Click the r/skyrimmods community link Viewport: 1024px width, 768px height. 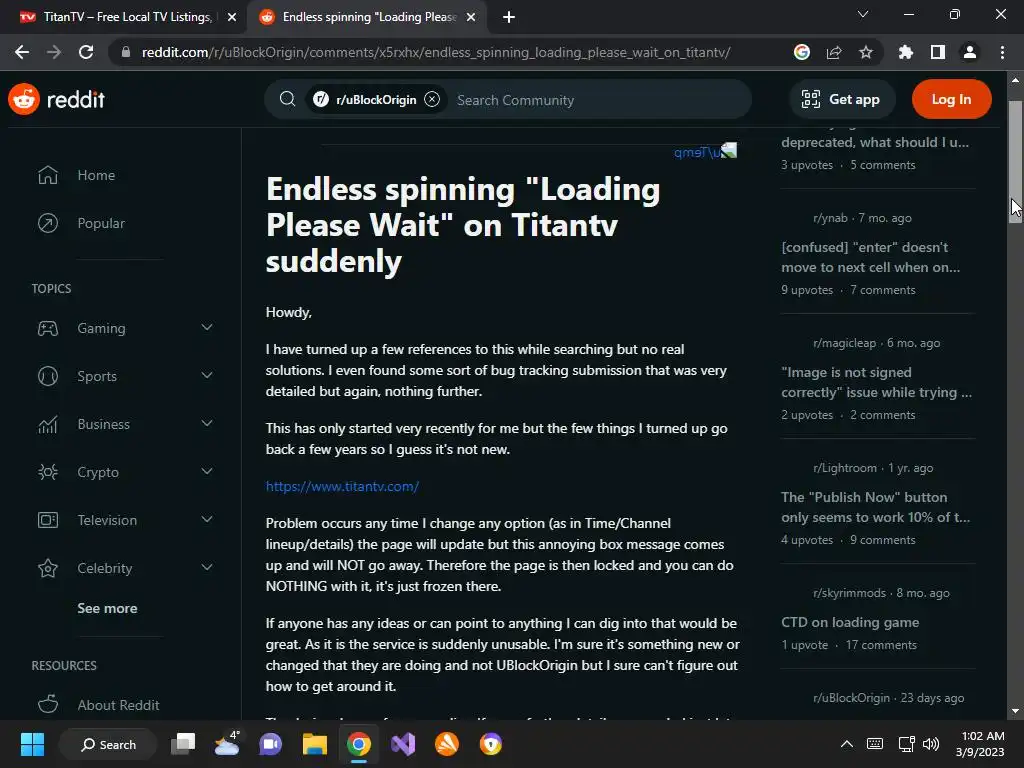(849, 593)
